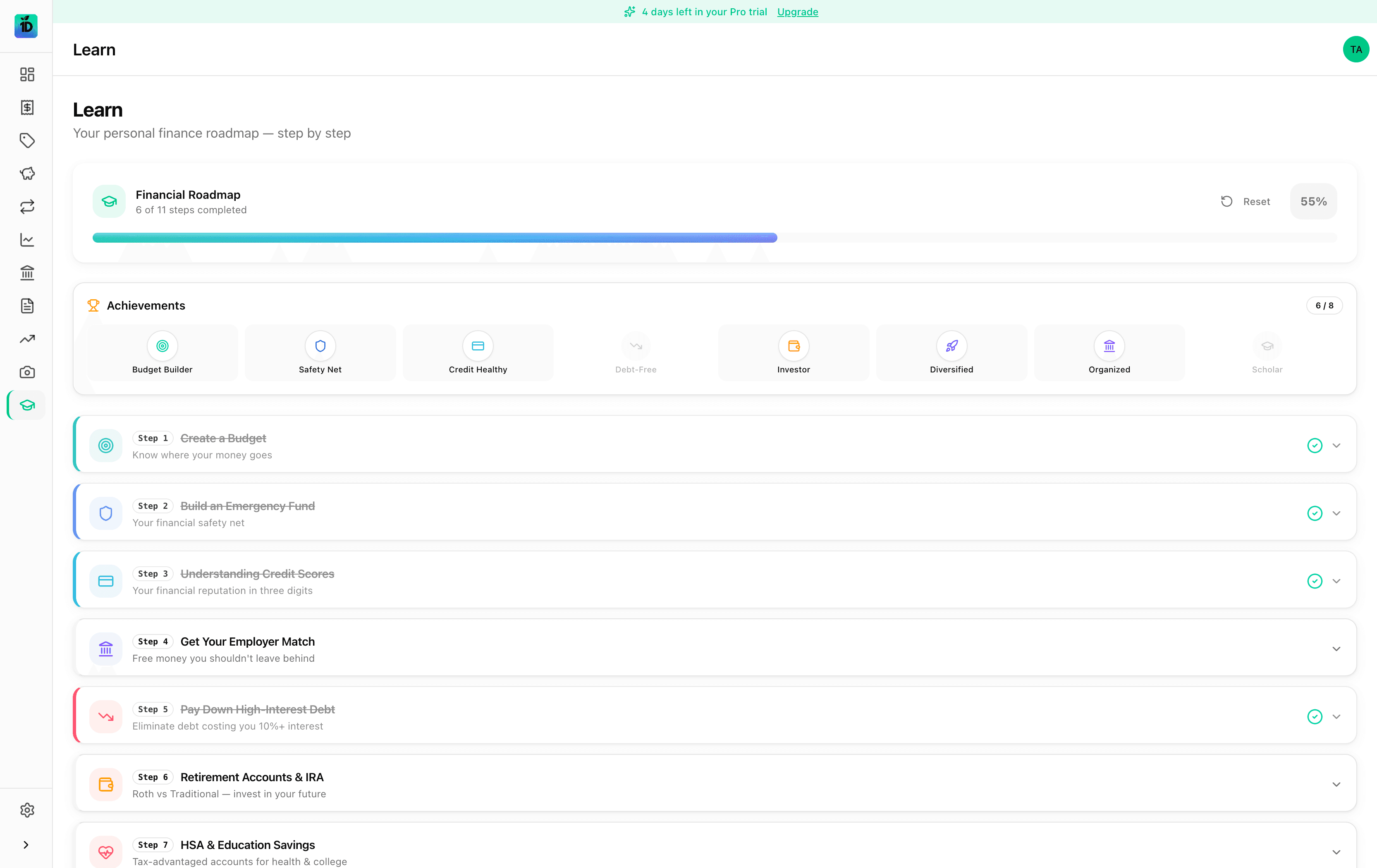This screenshot has height=868, width=1377.
Task: Select the transactions receipt icon in the sidebar
Action: point(26,107)
